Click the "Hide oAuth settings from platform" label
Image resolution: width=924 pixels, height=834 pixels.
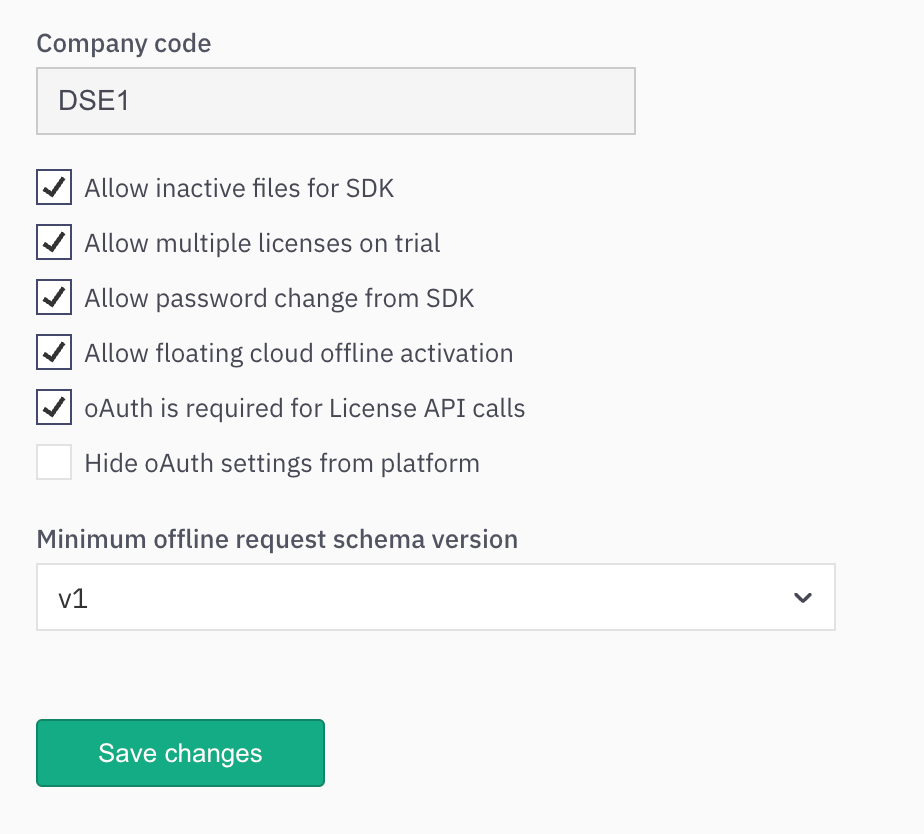[282, 463]
